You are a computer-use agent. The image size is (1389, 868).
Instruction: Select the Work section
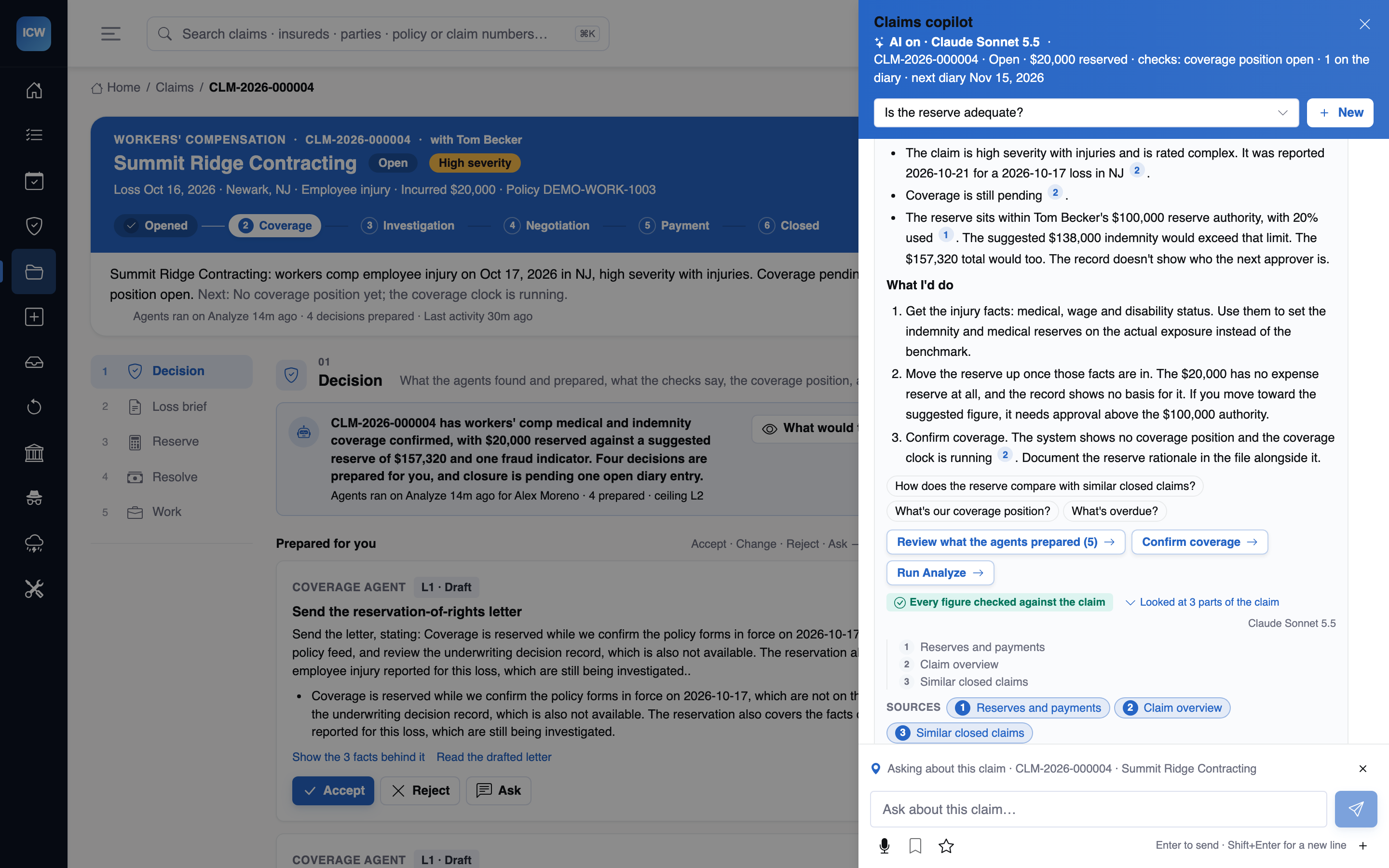point(172,512)
